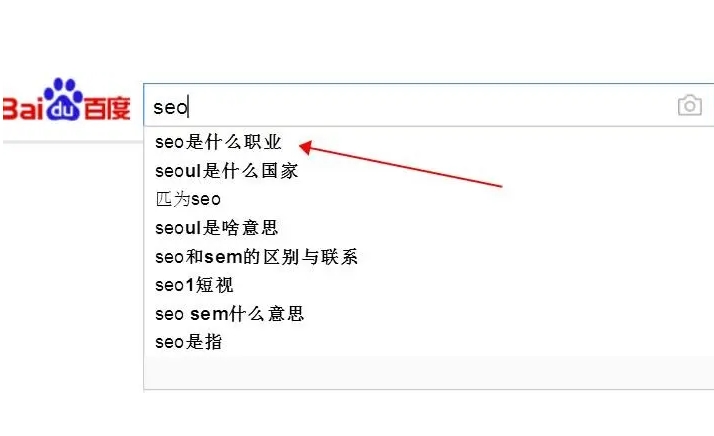Select "seoul是啥意思" from suggestions
This screenshot has height=436, width=714.
[217, 228]
